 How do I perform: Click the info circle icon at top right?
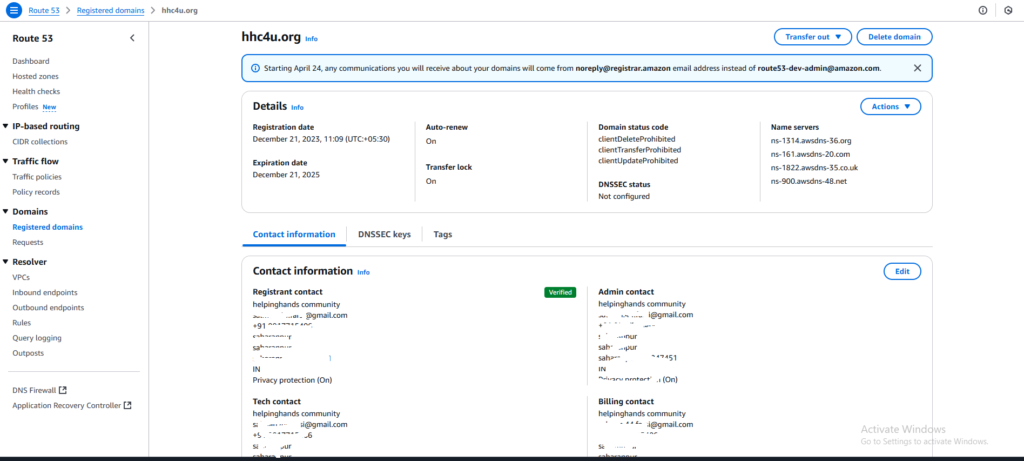[x=983, y=10]
